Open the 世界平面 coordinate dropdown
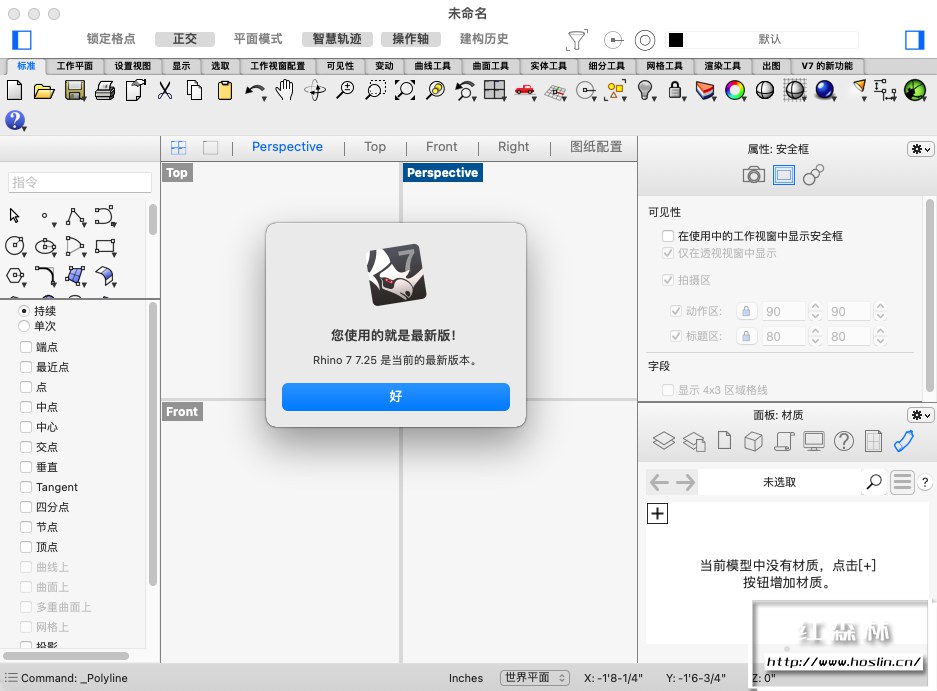The width and height of the screenshot is (937, 691). [x=535, y=677]
